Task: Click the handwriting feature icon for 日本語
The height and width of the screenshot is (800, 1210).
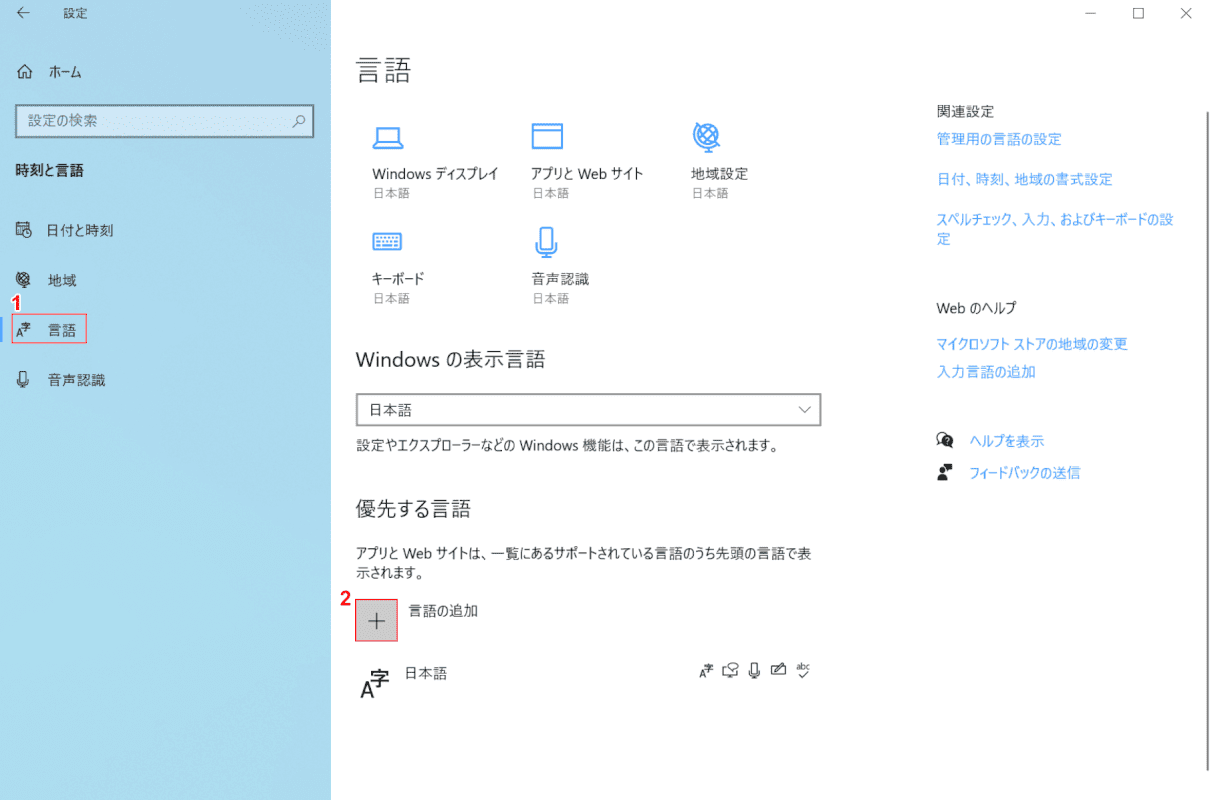Action: pos(778,670)
